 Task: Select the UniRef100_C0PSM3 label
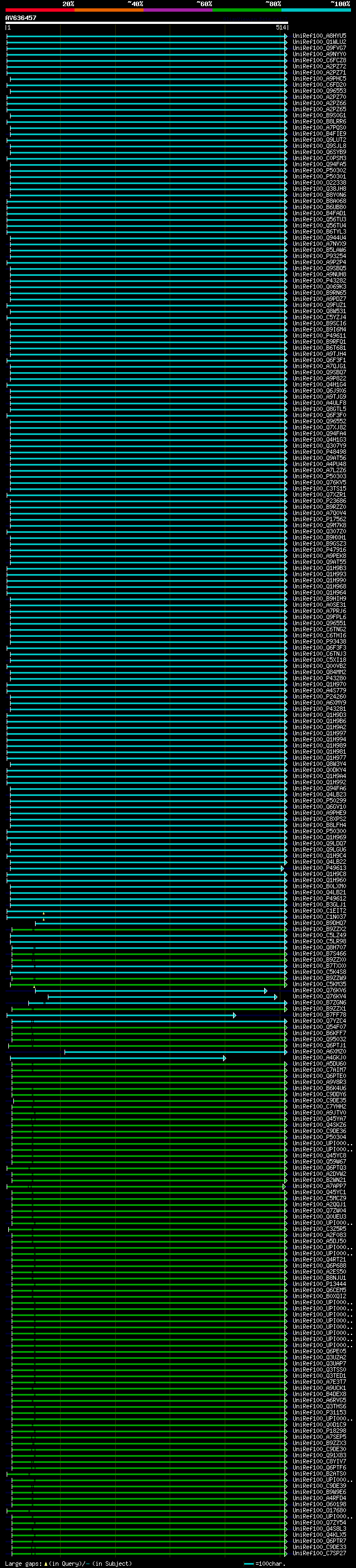point(319,159)
